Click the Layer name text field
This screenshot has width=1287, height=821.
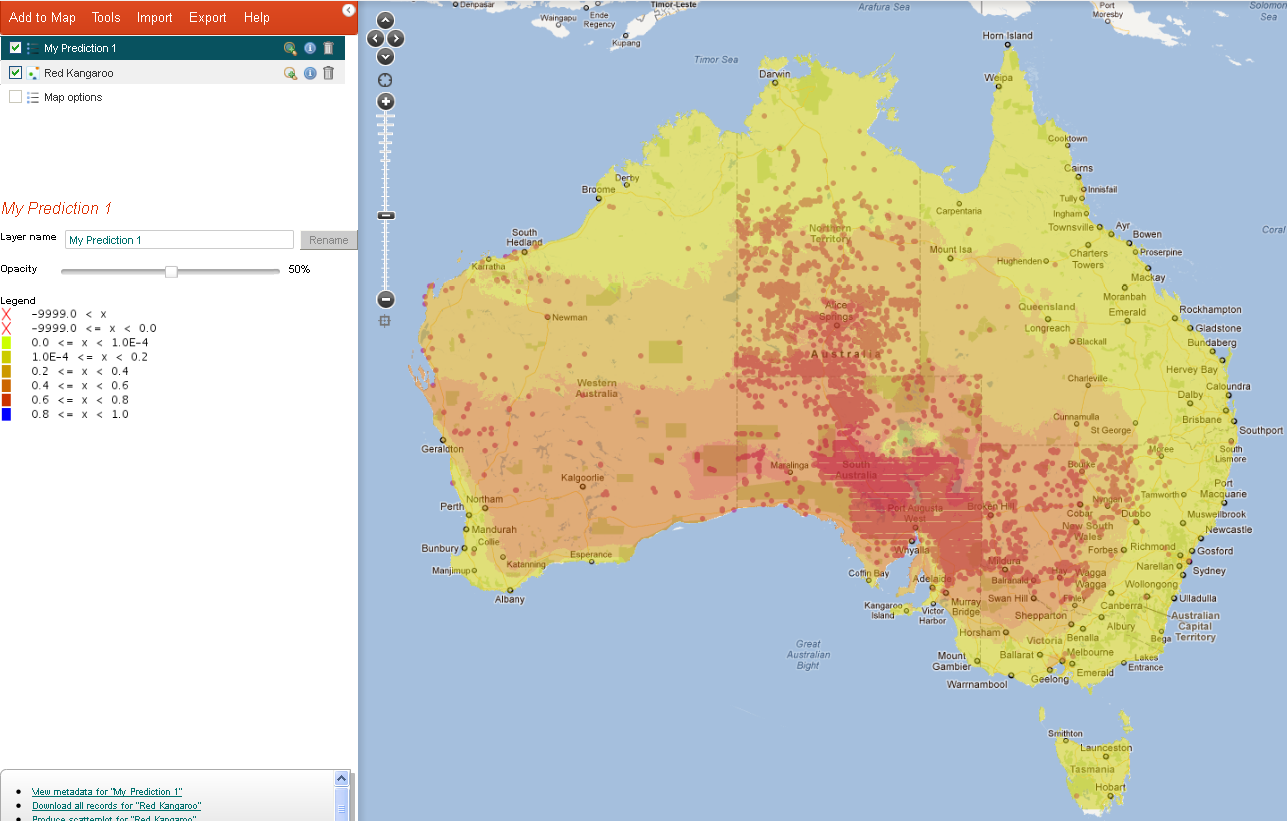pyautogui.click(x=179, y=240)
